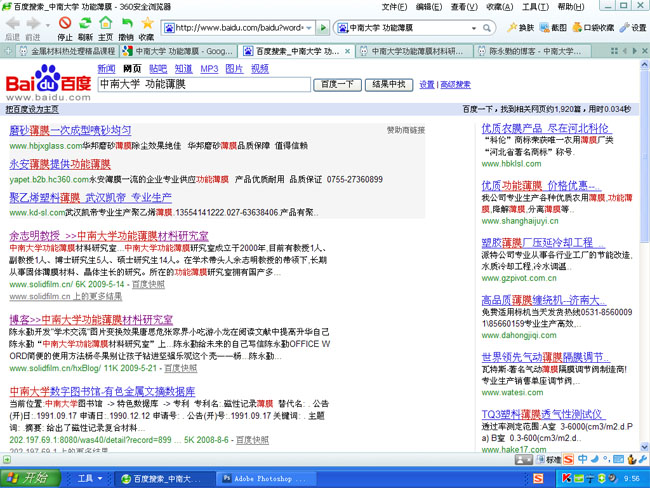The image size is (650, 488).
Task: Click the orange S icon on the taskbar
Action: tap(538, 478)
